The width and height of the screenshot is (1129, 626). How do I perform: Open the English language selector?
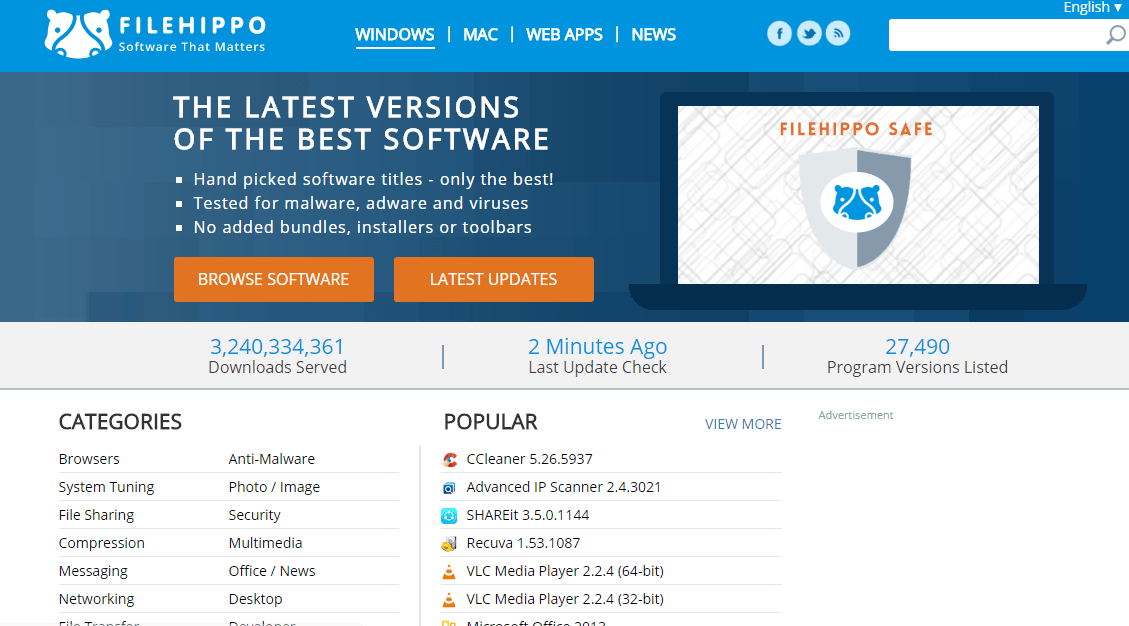click(1091, 7)
